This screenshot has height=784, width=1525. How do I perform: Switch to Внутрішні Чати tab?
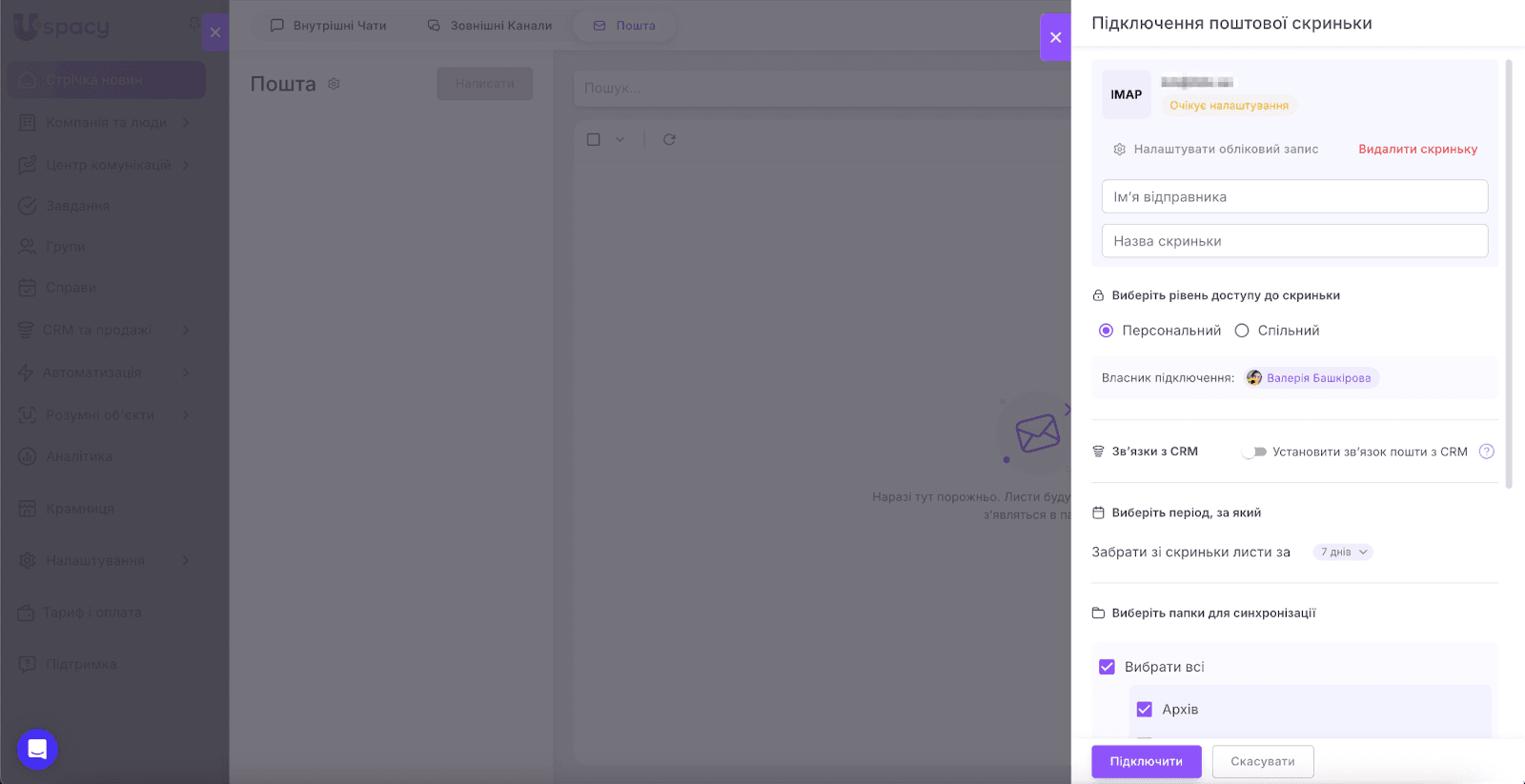click(x=329, y=26)
